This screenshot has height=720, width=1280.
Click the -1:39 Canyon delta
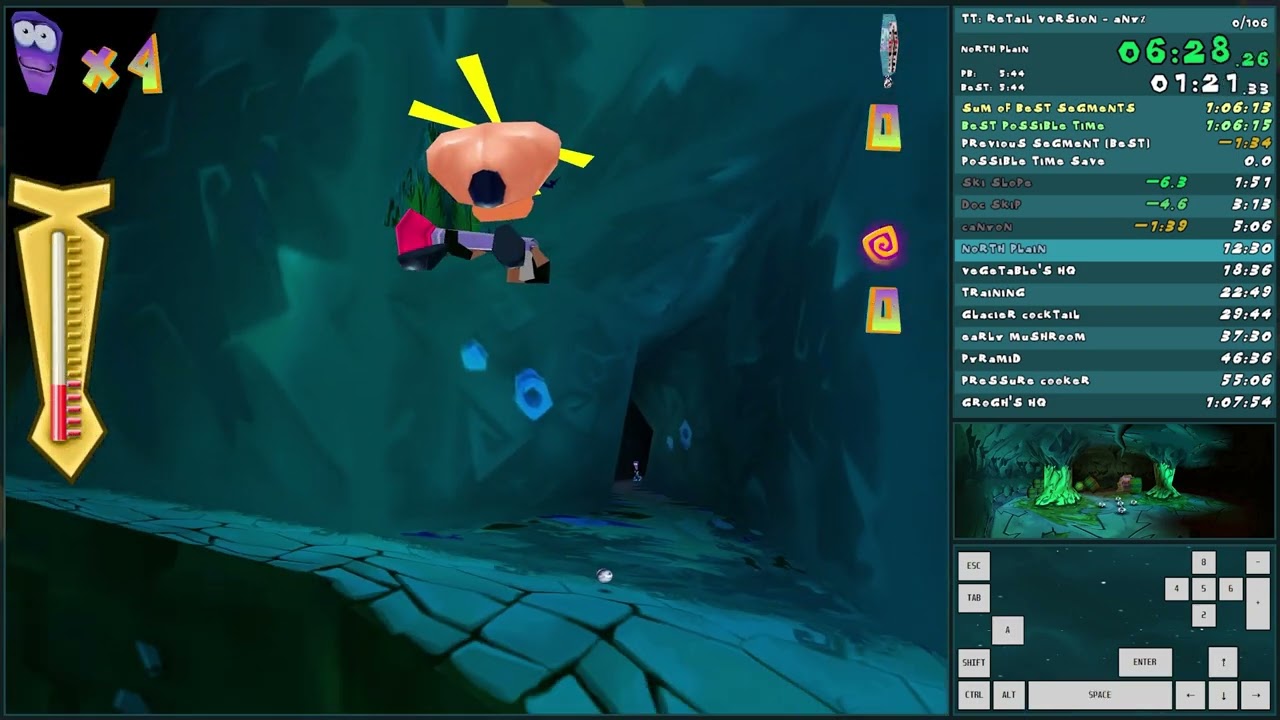pos(1161,227)
